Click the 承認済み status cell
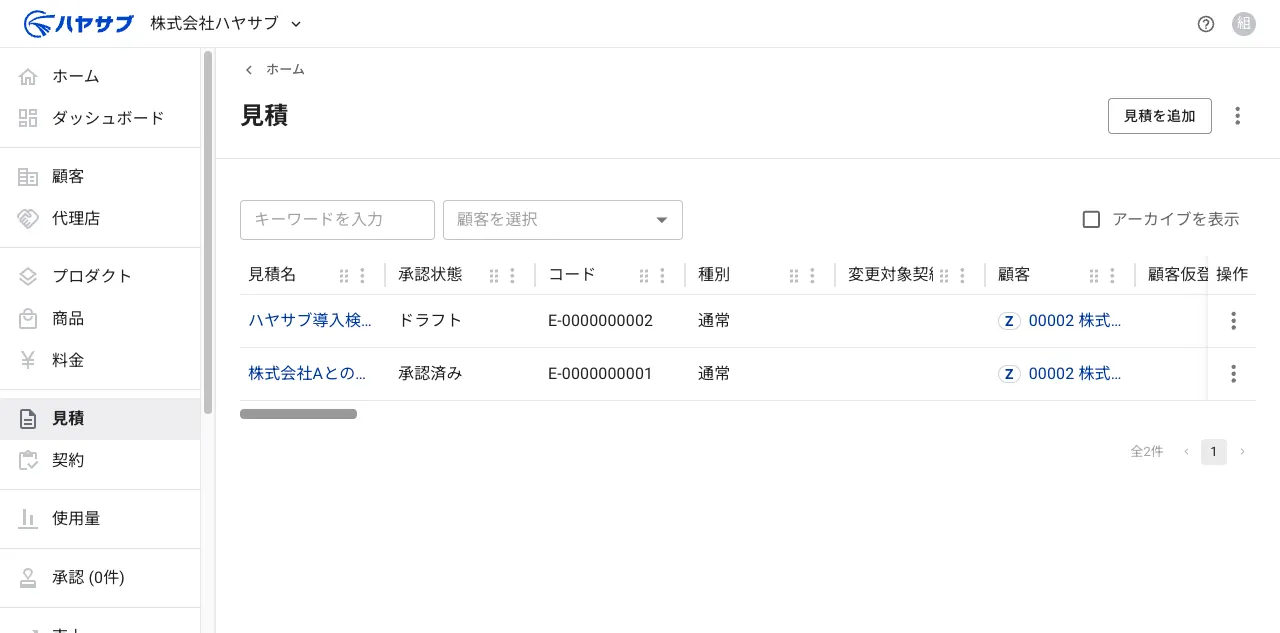1280x633 pixels. [430, 374]
